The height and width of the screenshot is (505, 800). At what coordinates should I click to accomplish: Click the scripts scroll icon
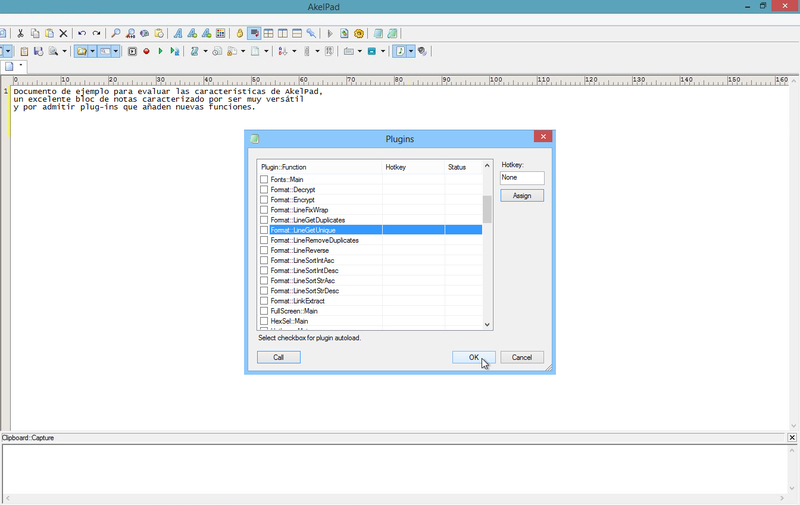(x=194, y=52)
